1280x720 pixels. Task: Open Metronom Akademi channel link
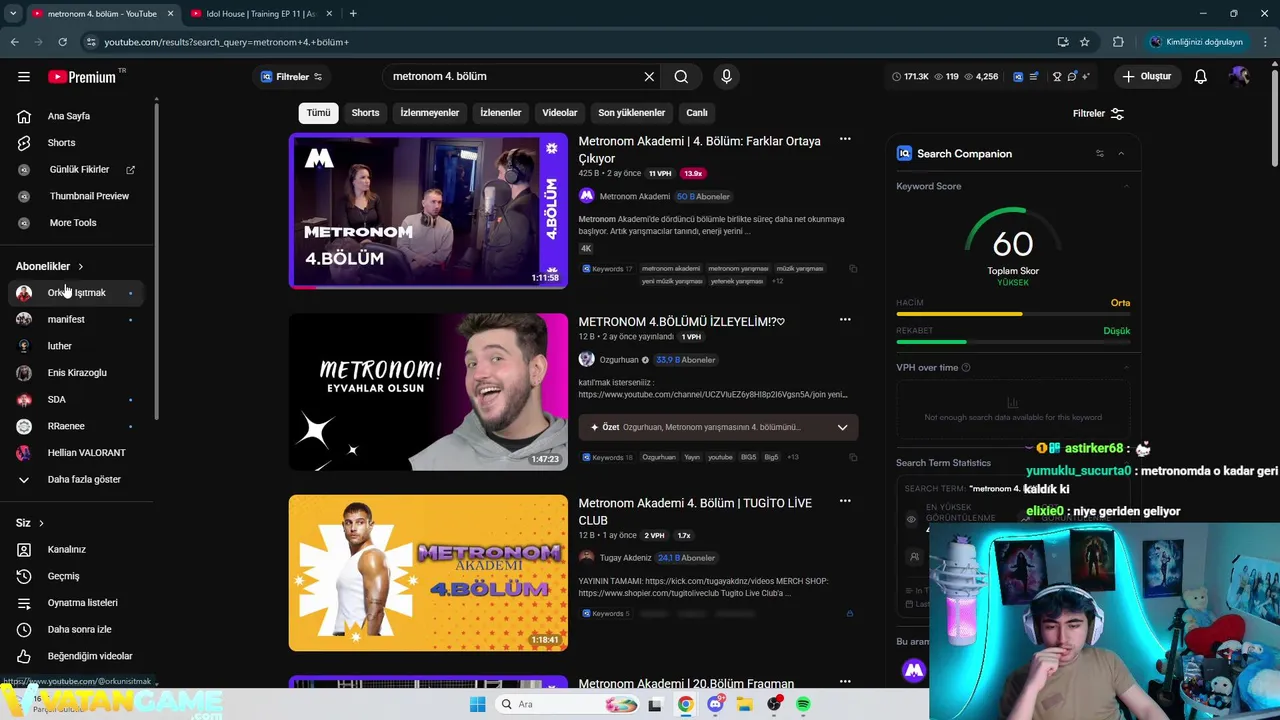[x=634, y=196]
